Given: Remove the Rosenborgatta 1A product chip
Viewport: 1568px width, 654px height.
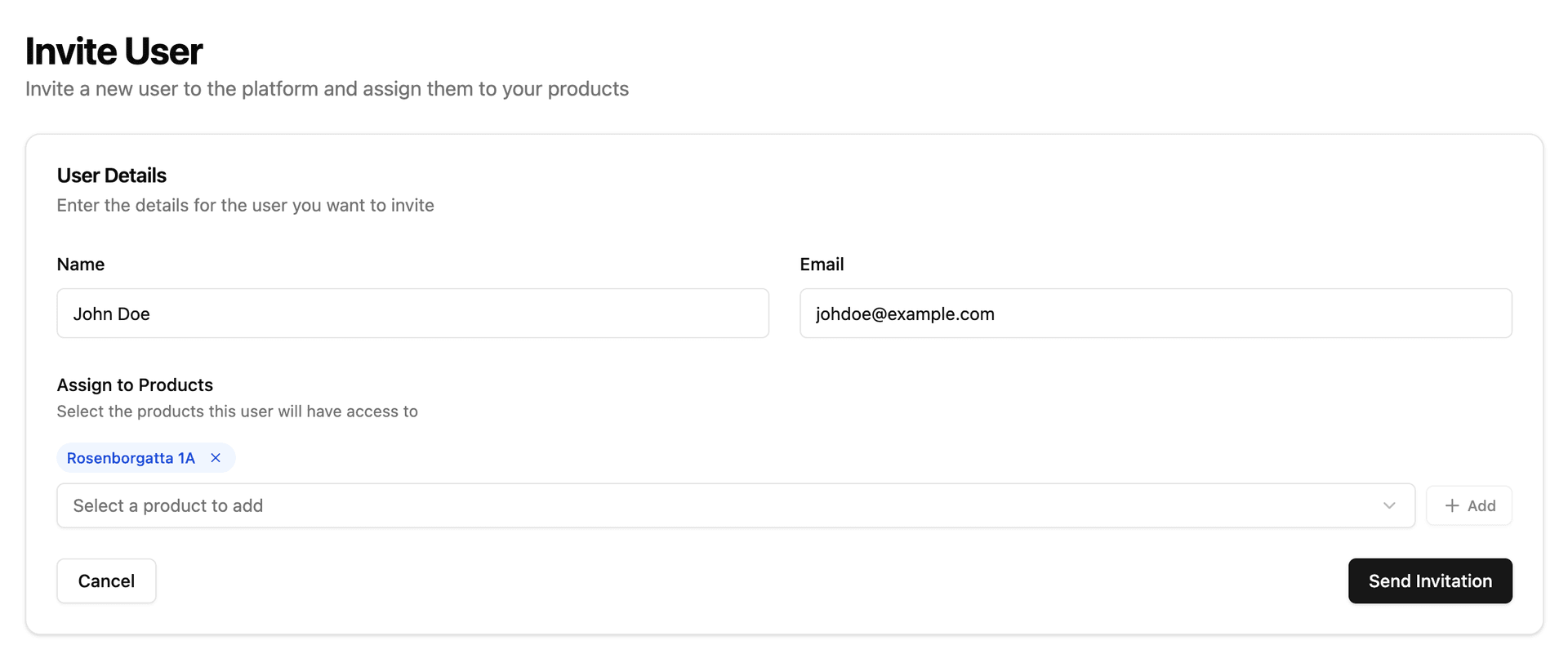Looking at the screenshot, I should point(216,458).
